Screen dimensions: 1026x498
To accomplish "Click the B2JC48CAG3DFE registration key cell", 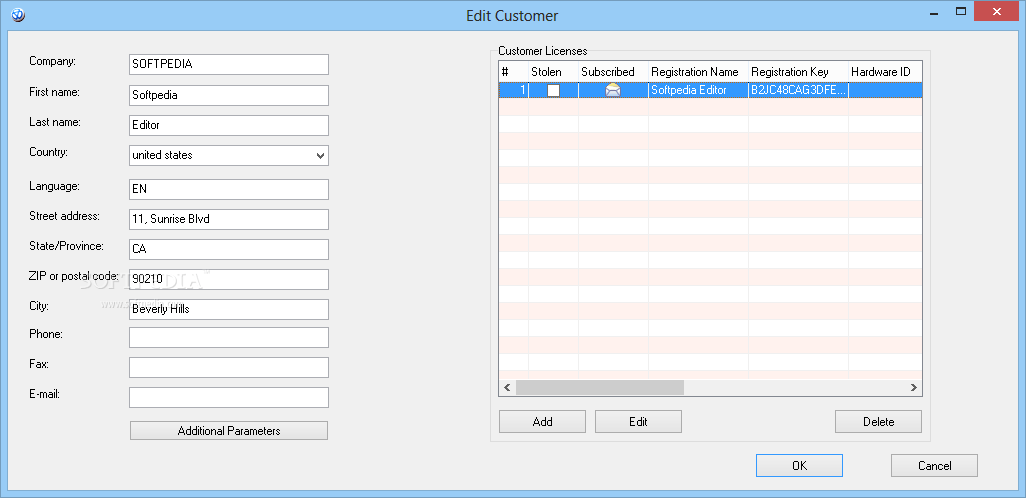I will pos(798,90).
